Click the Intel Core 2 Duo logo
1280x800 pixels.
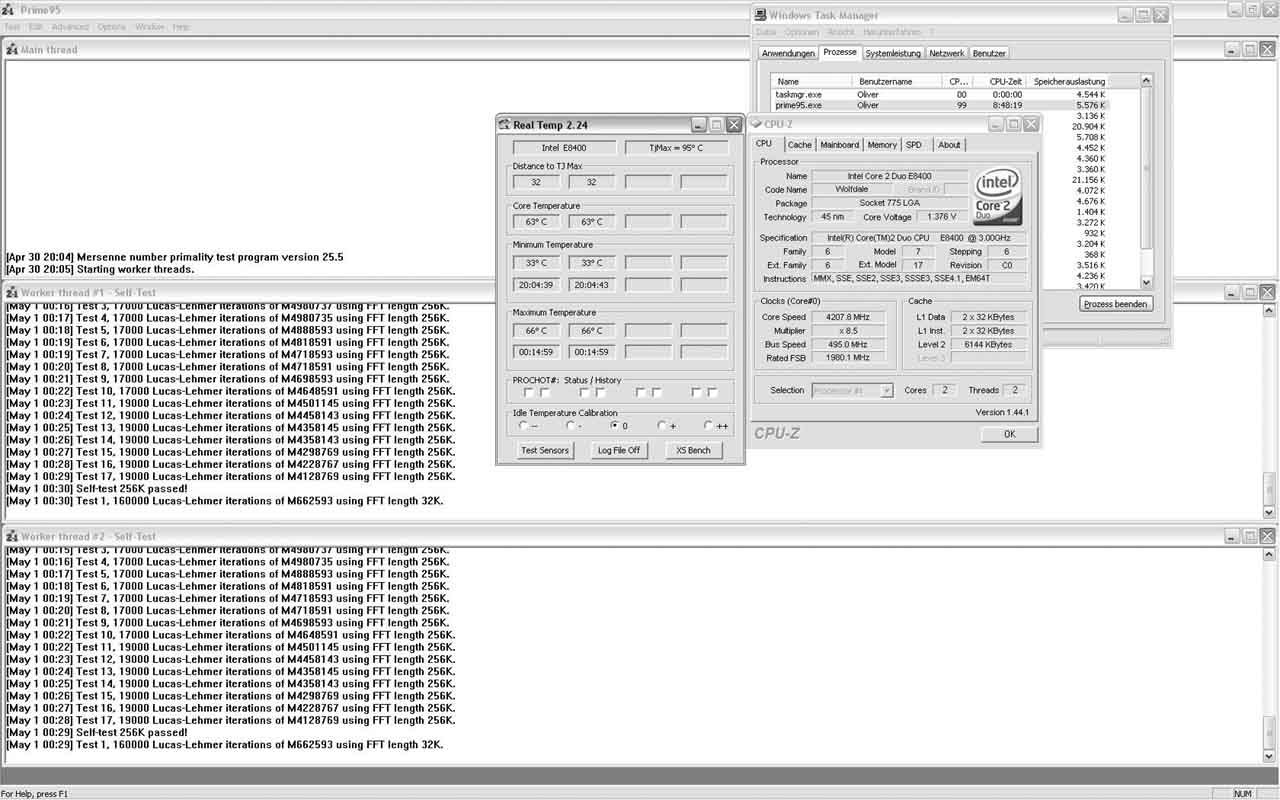click(x=998, y=196)
